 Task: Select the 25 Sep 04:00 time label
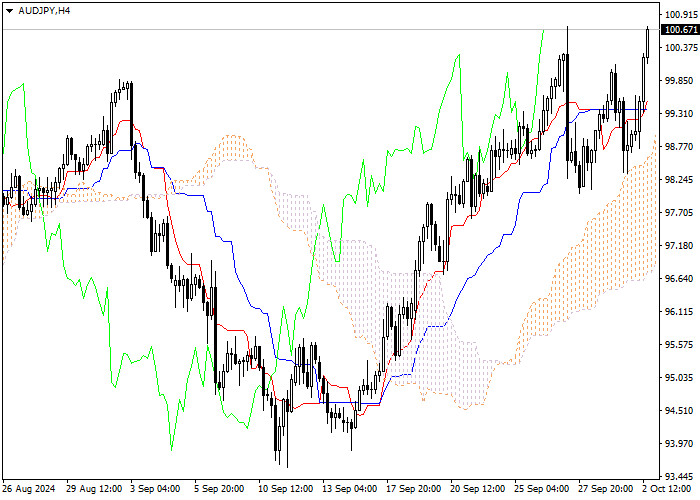(x=542, y=489)
